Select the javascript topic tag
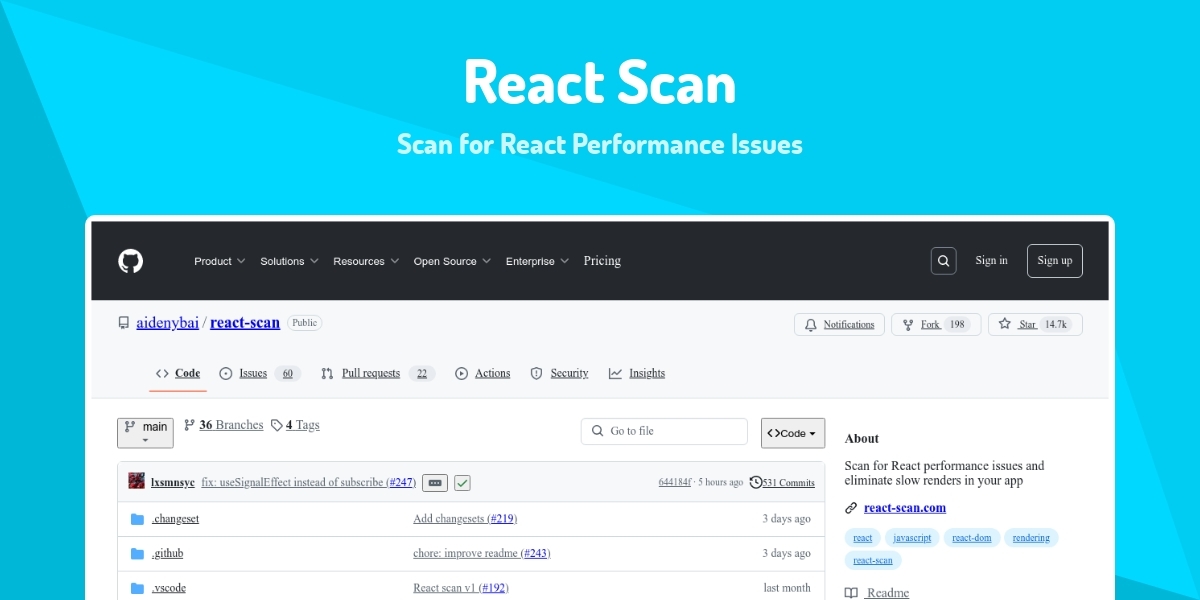Viewport: 1200px width, 600px height. pyautogui.click(x=911, y=538)
